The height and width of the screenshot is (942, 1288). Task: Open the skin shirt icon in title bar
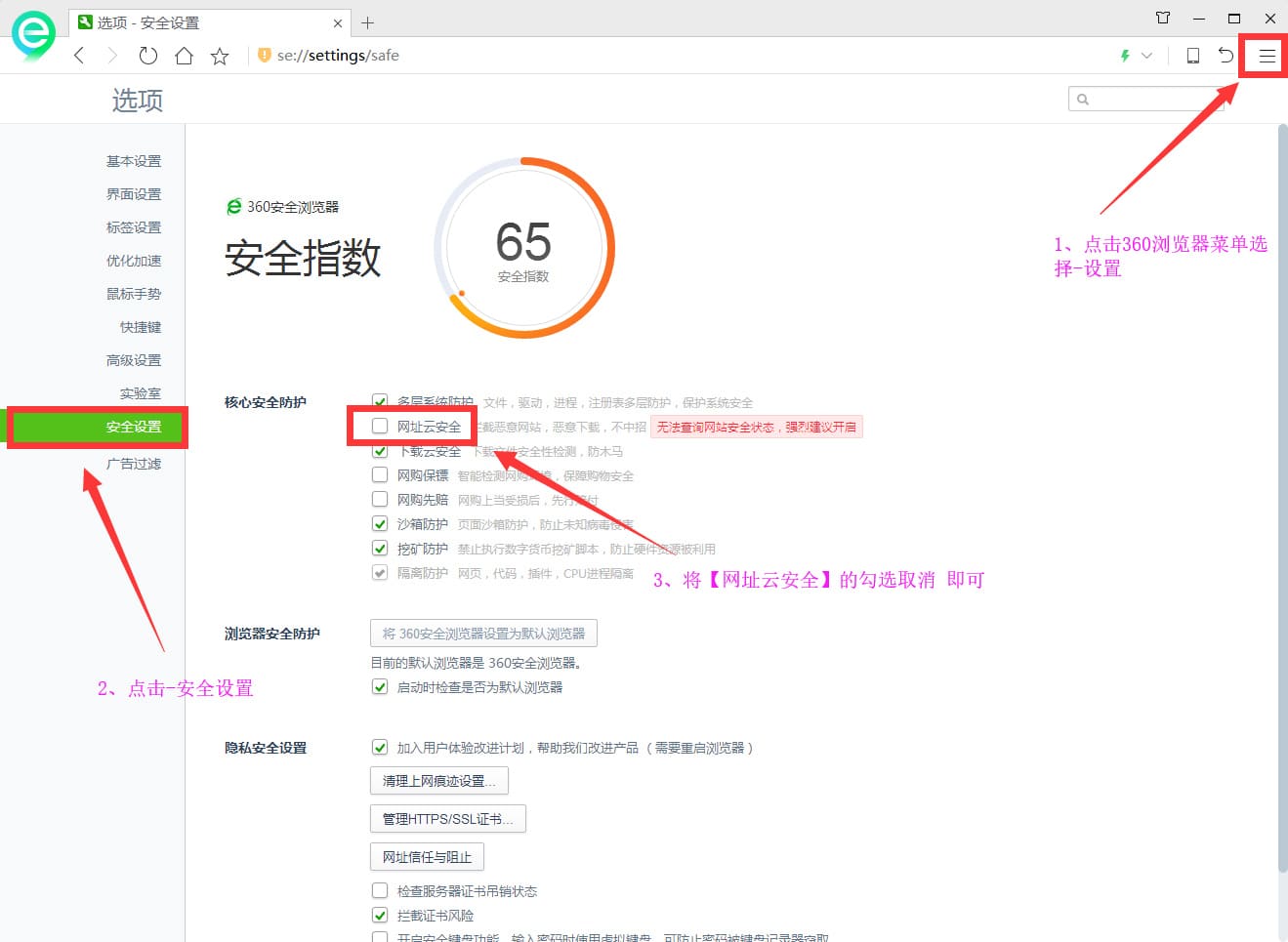pyautogui.click(x=1163, y=18)
